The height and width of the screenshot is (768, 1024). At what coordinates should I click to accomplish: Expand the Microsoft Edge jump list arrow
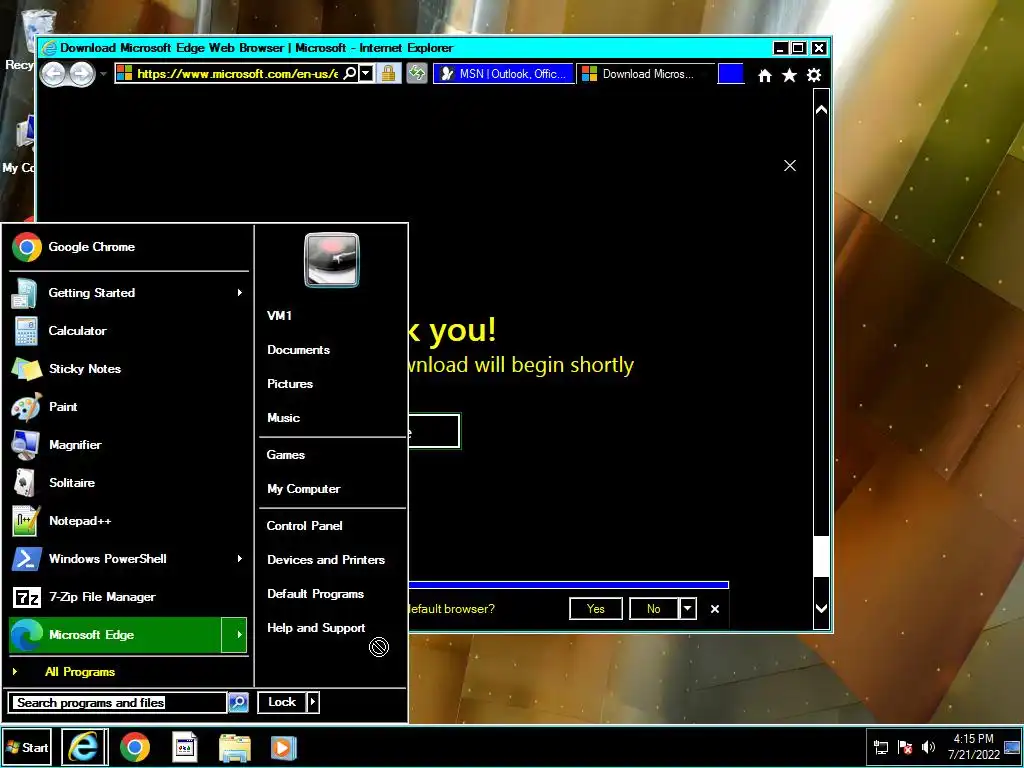(x=234, y=635)
